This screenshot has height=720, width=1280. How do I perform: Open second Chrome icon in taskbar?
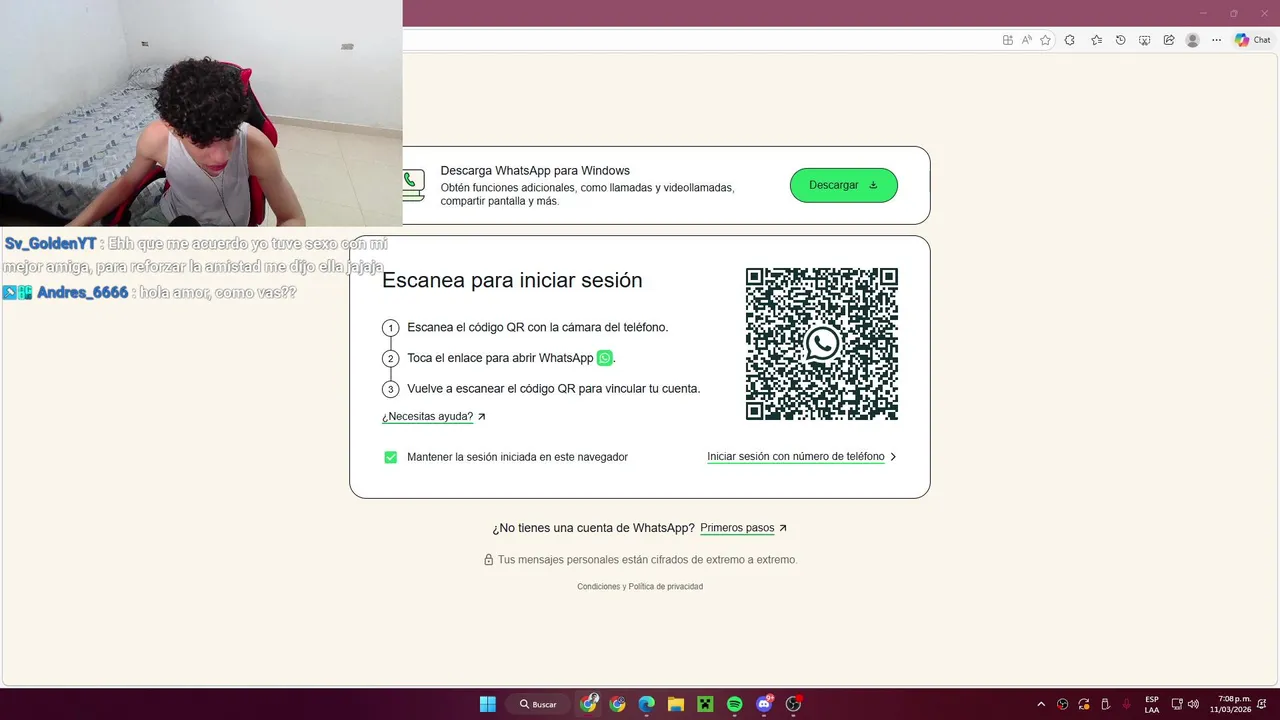tap(617, 704)
